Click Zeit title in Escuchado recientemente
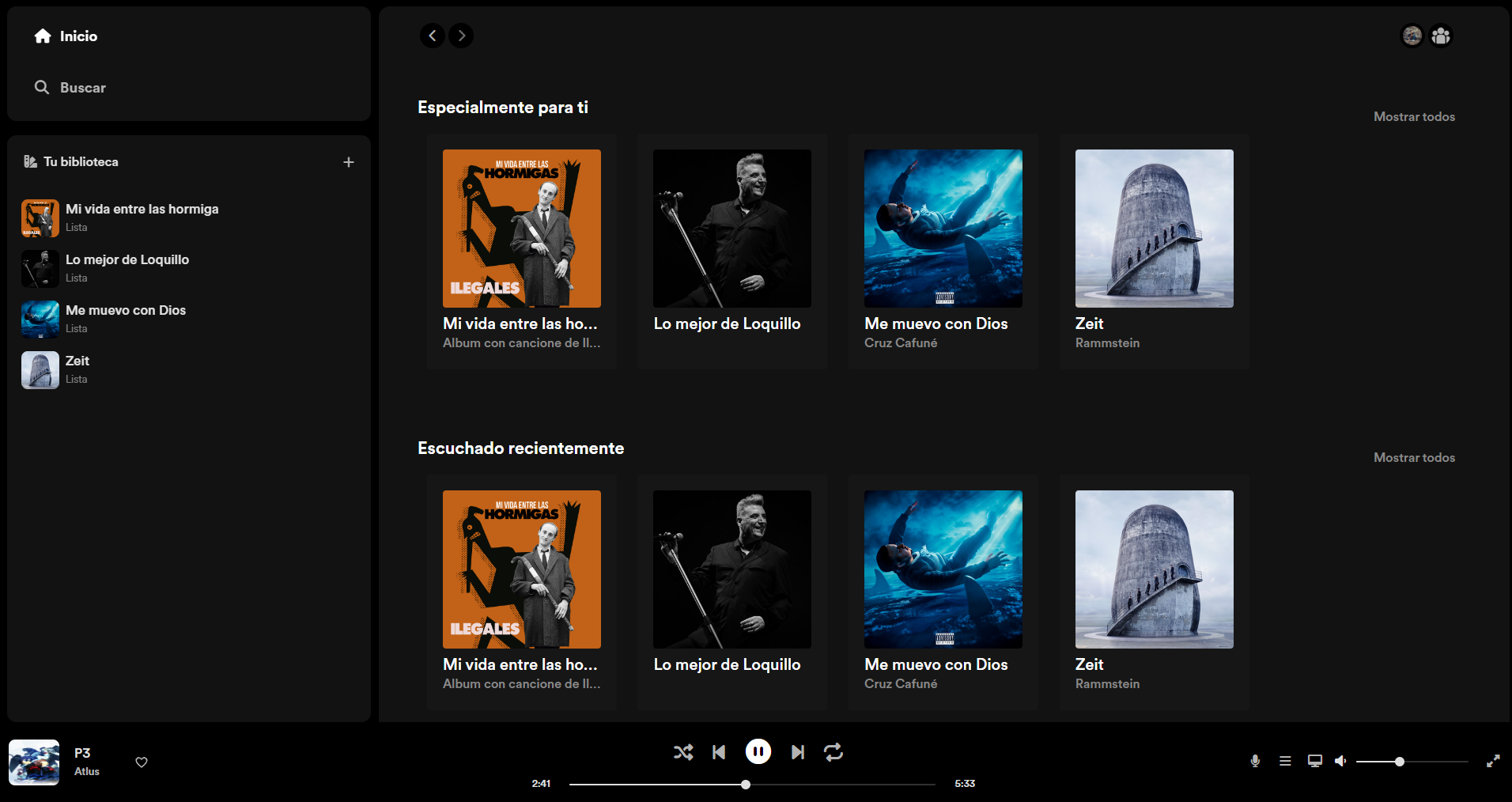Image resolution: width=1512 pixels, height=802 pixels. pos(1089,665)
